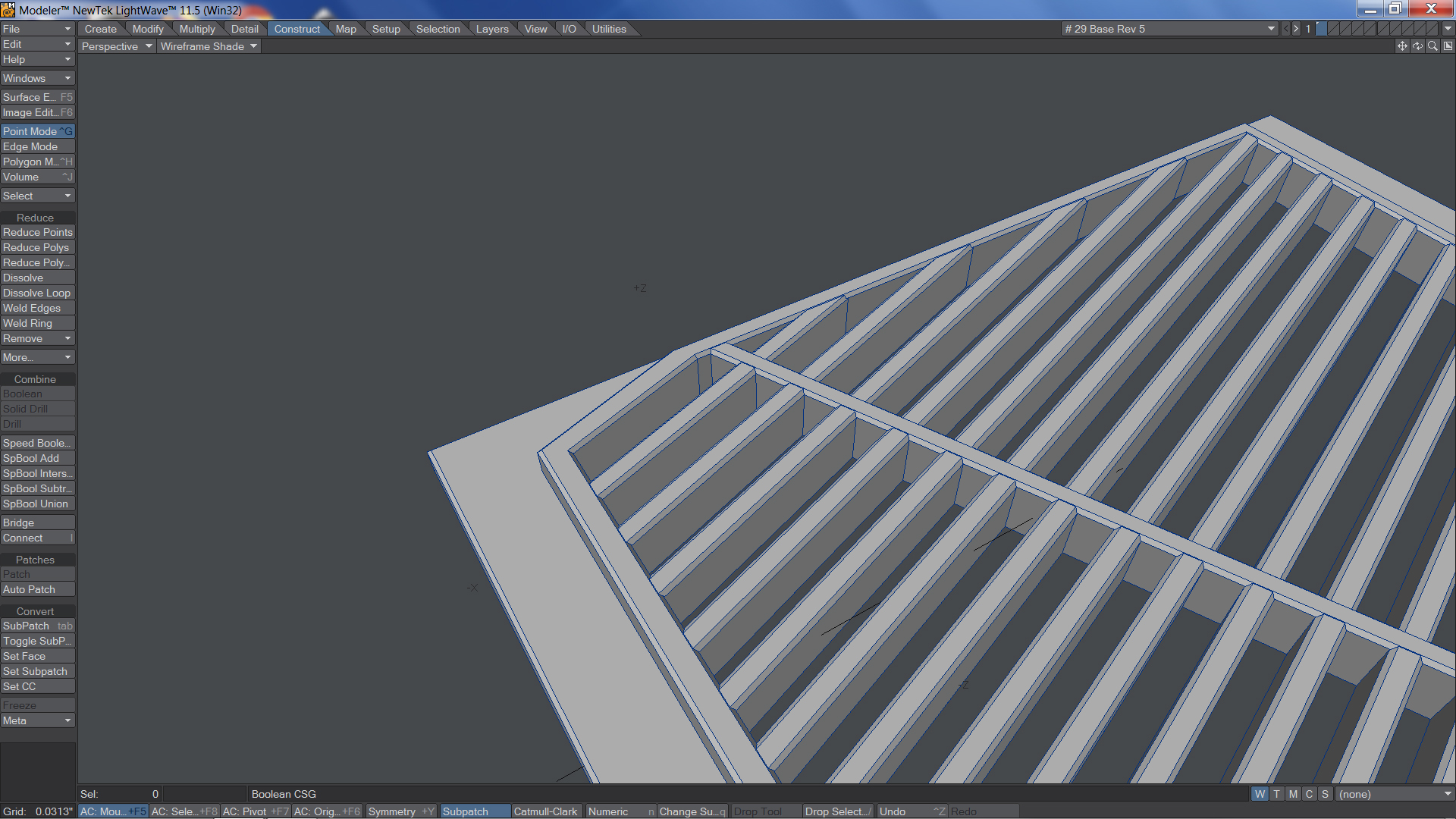1456x819 pixels.
Task: Switch to the Setup tab
Action: click(x=386, y=29)
